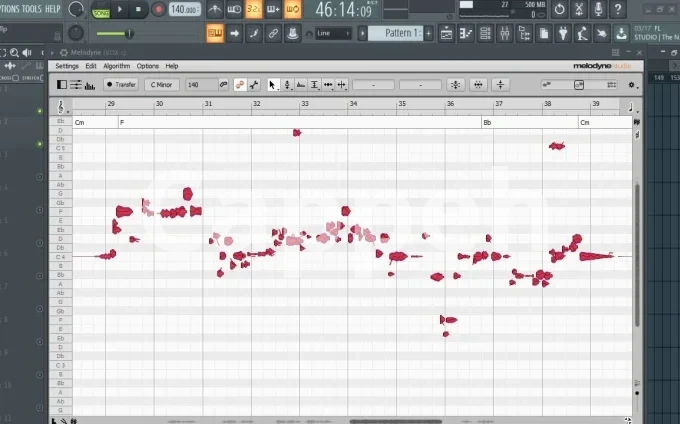680x424 pixels.
Task: Click the red Record button
Action: pyautogui.click(x=158, y=10)
